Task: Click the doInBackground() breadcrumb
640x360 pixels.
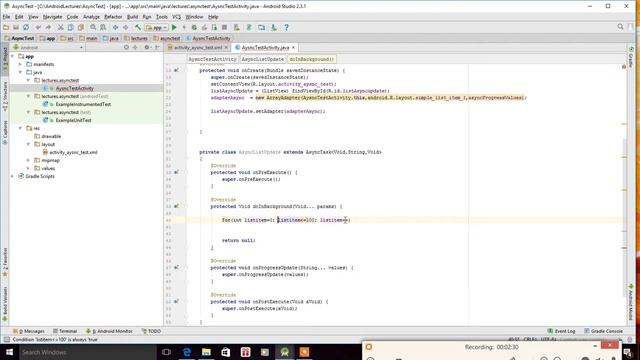Action: pos(311,59)
